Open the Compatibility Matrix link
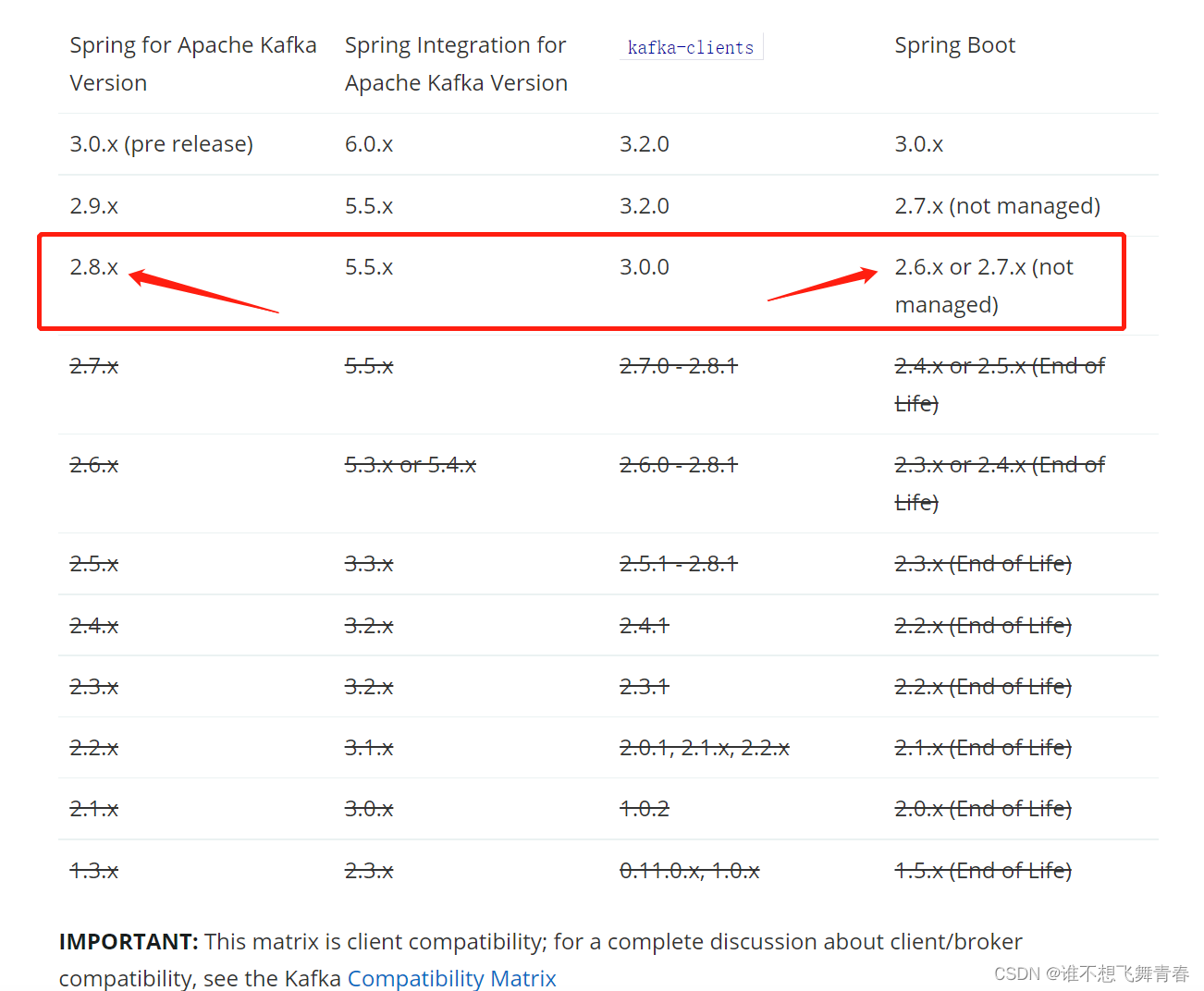Viewport: 1204px width, 991px height. pyautogui.click(x=451, y=977)
